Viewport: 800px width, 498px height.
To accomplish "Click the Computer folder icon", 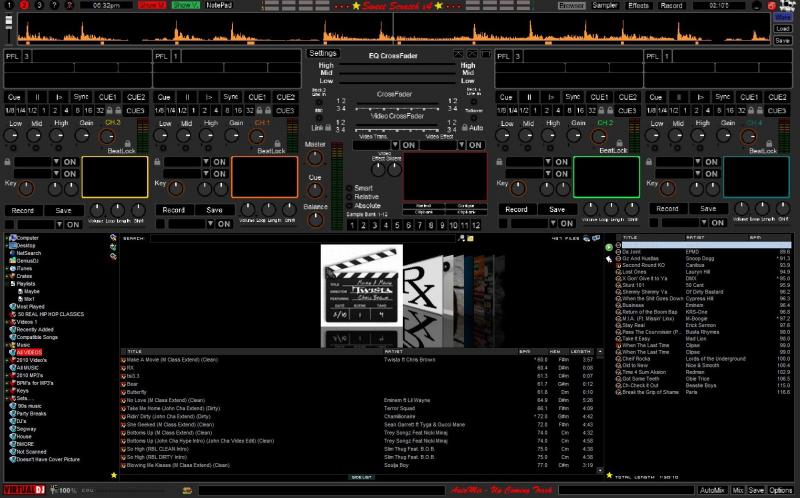I will coord(13,238).
